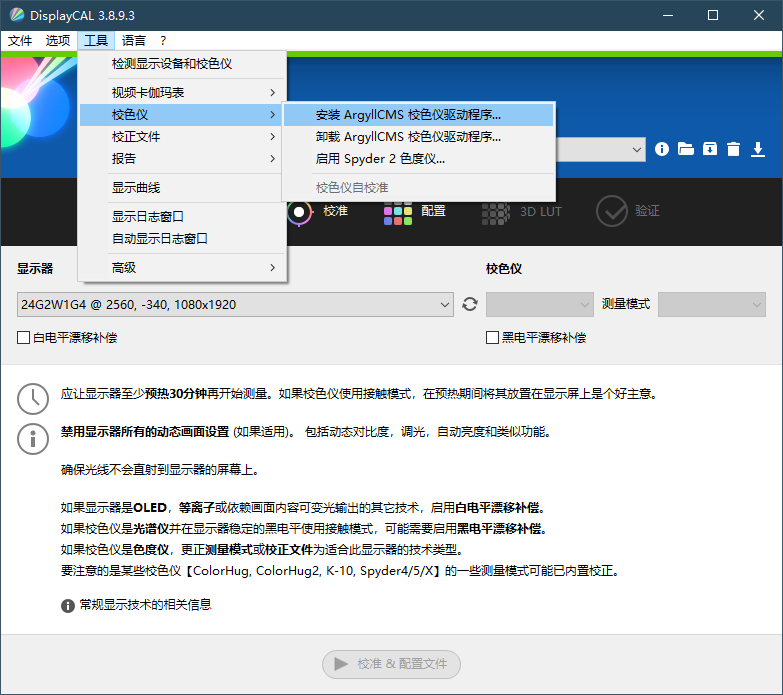Click the download arrow icon
This screenshot has width=783, height=695.
coord(758,149)
